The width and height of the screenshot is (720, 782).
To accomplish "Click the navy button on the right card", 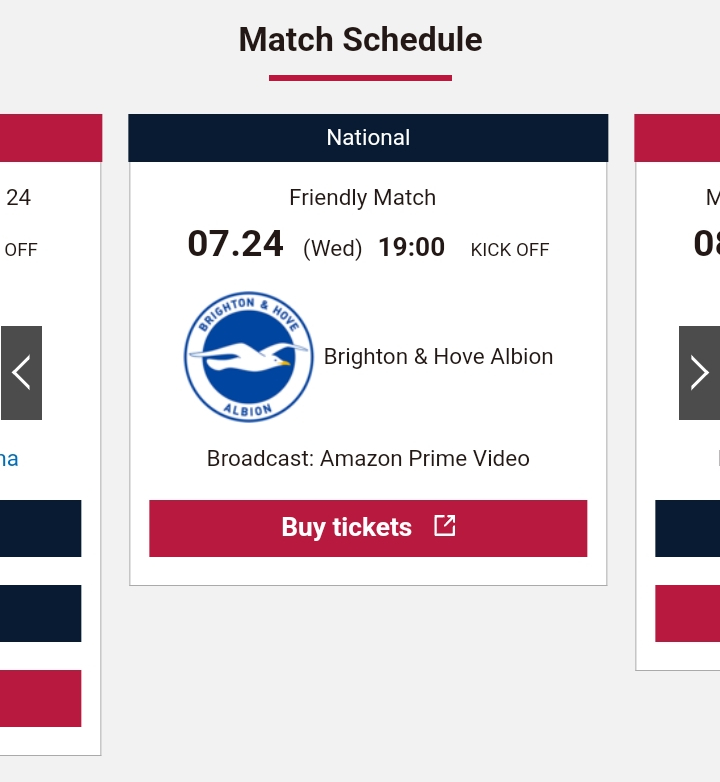I will pos(688,528).
